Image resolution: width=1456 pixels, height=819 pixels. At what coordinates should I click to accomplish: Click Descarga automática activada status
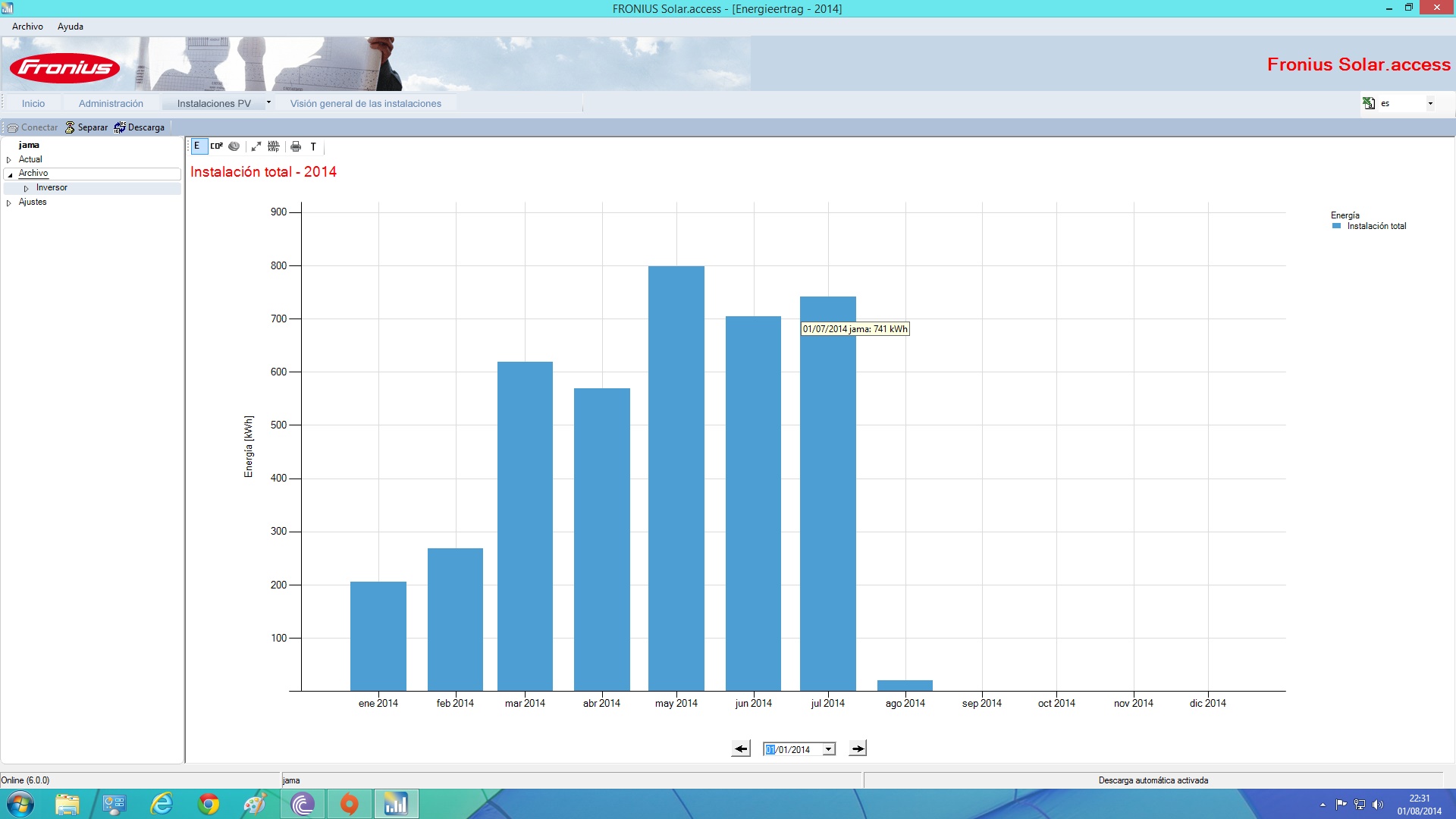pyautogui.click(x=1153, y=780)
